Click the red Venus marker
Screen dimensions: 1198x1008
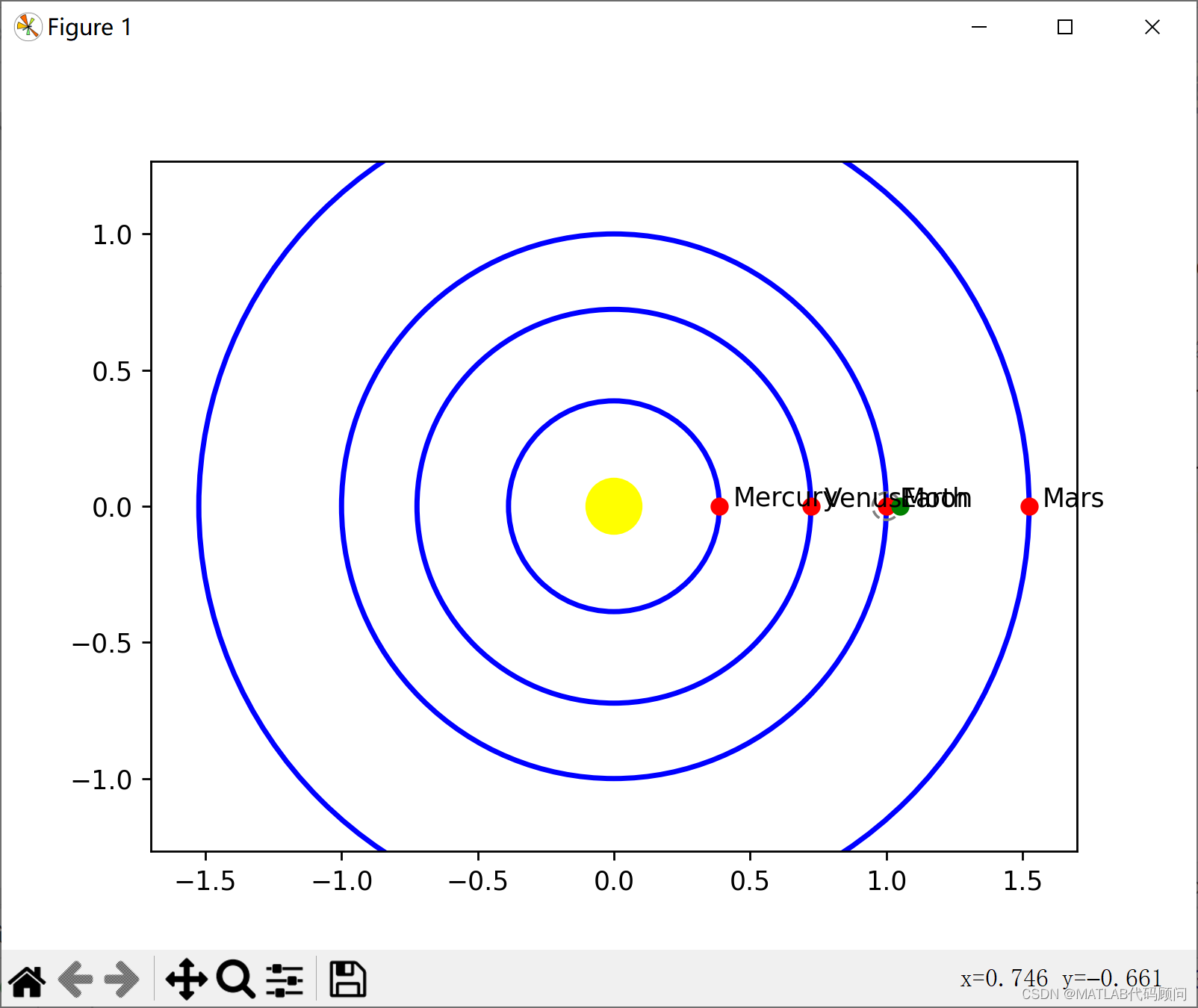tap(812, 507)
